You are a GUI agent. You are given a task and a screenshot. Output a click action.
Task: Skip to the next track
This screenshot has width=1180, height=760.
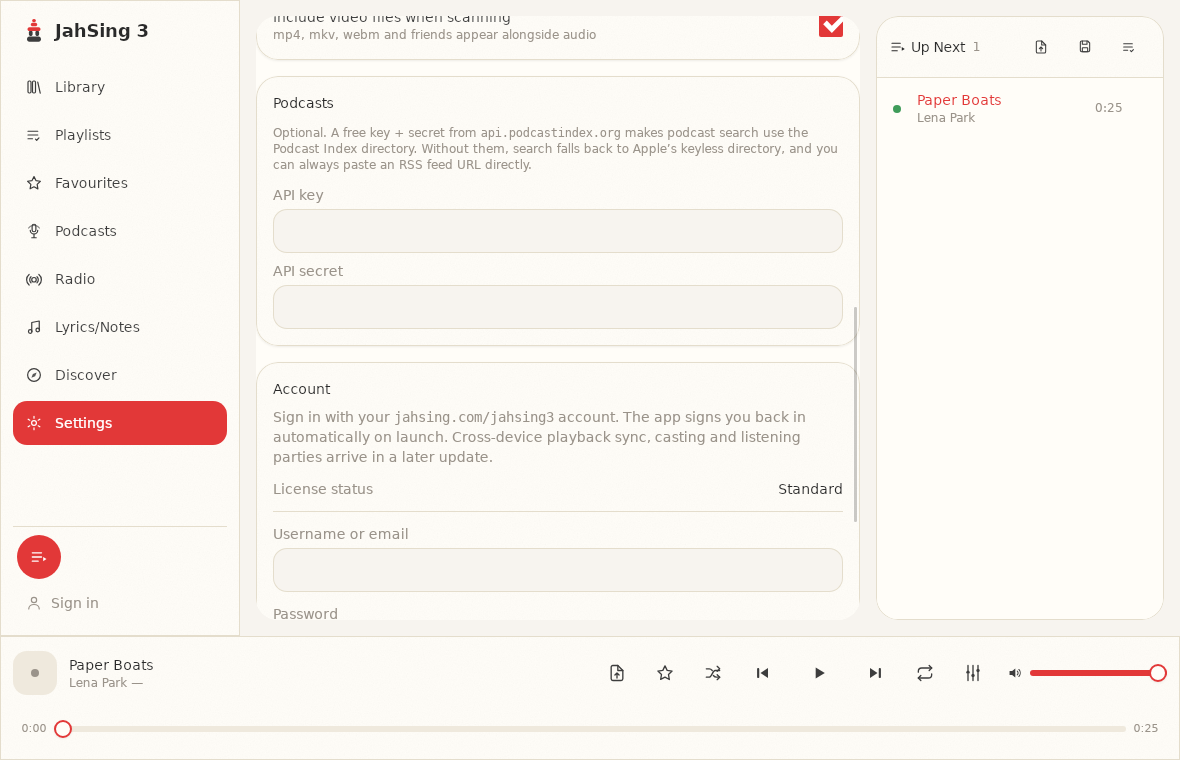coord(875,673)
